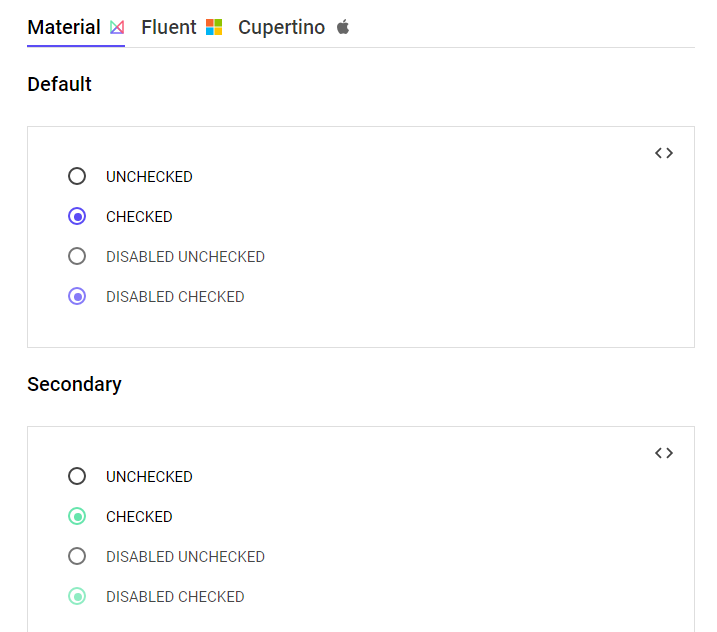Click Disabled Unchecked radio in Default
This screenshot has width=717, height=632.
pos(77,257)
